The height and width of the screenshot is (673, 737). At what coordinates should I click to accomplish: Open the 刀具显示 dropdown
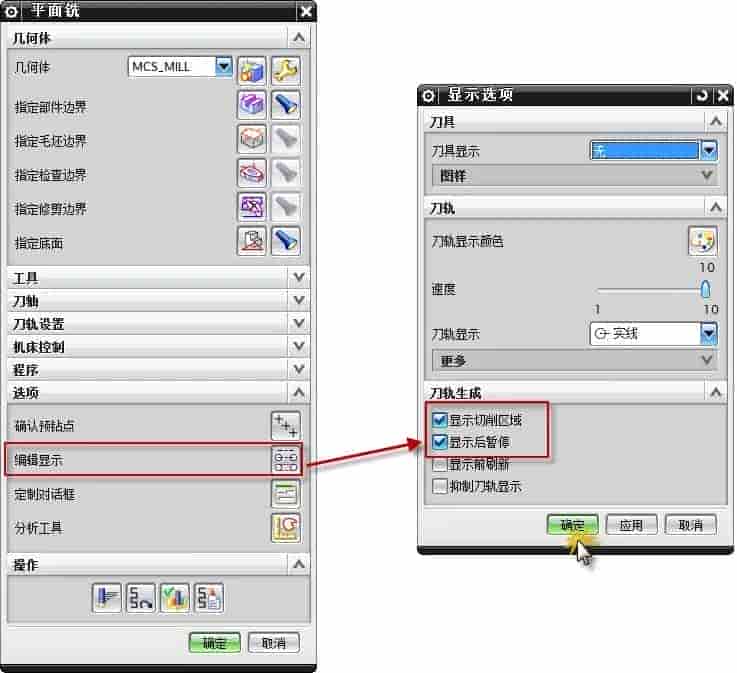pos(709,151)
